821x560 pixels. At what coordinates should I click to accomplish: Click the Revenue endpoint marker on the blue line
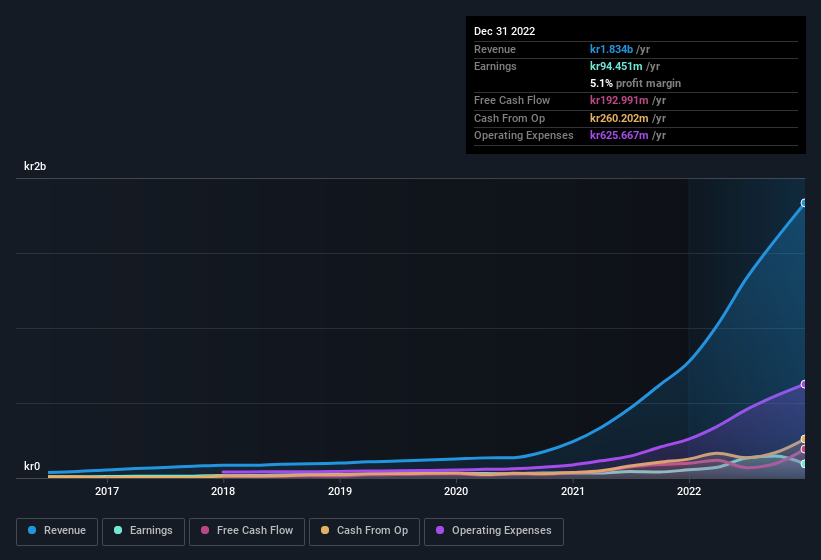804,203
